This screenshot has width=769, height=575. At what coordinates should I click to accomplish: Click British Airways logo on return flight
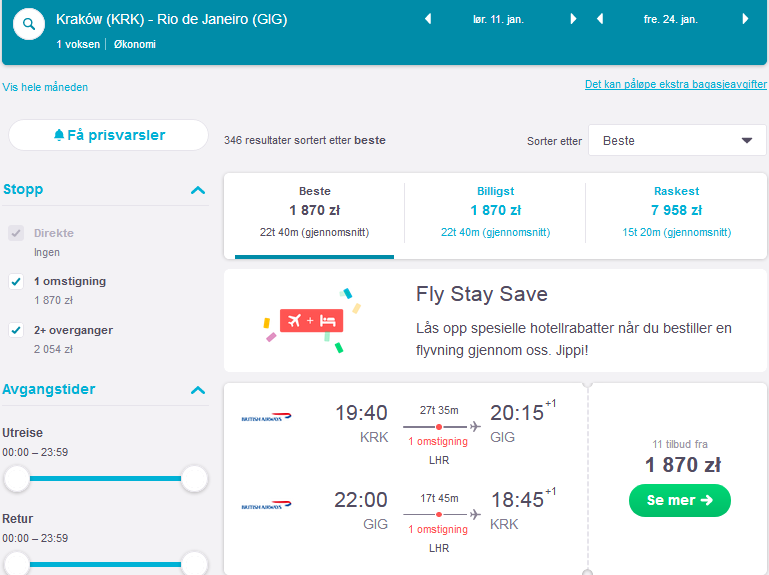click(x=266, y=505)
